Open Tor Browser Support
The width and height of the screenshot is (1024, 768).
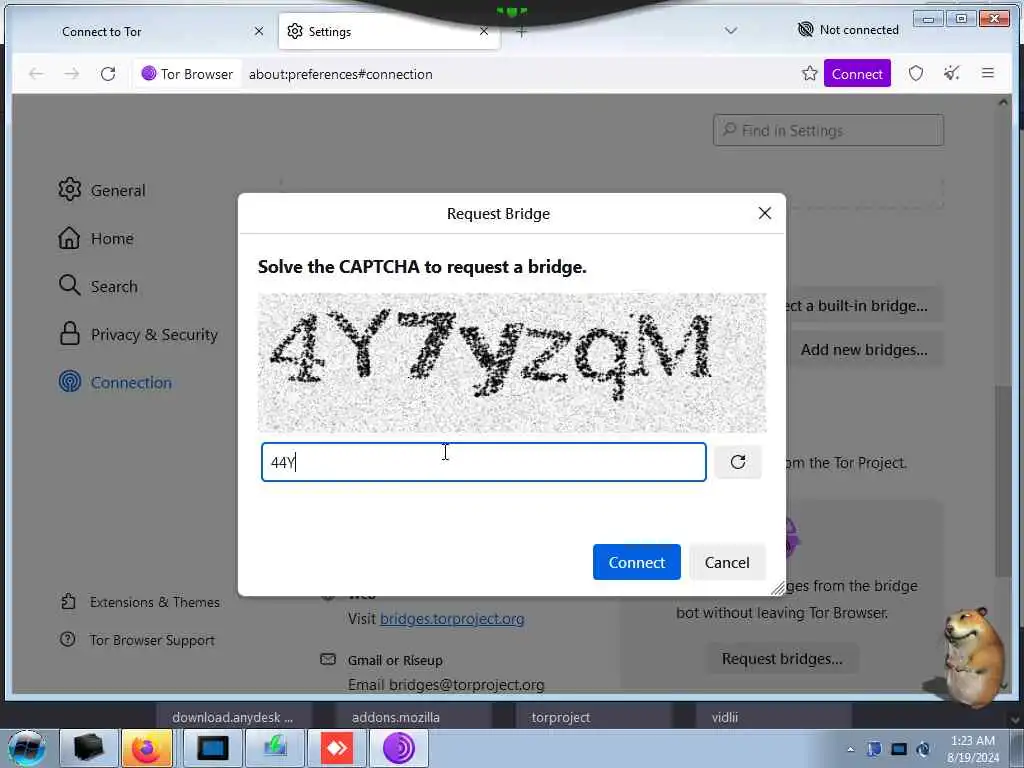137,640
